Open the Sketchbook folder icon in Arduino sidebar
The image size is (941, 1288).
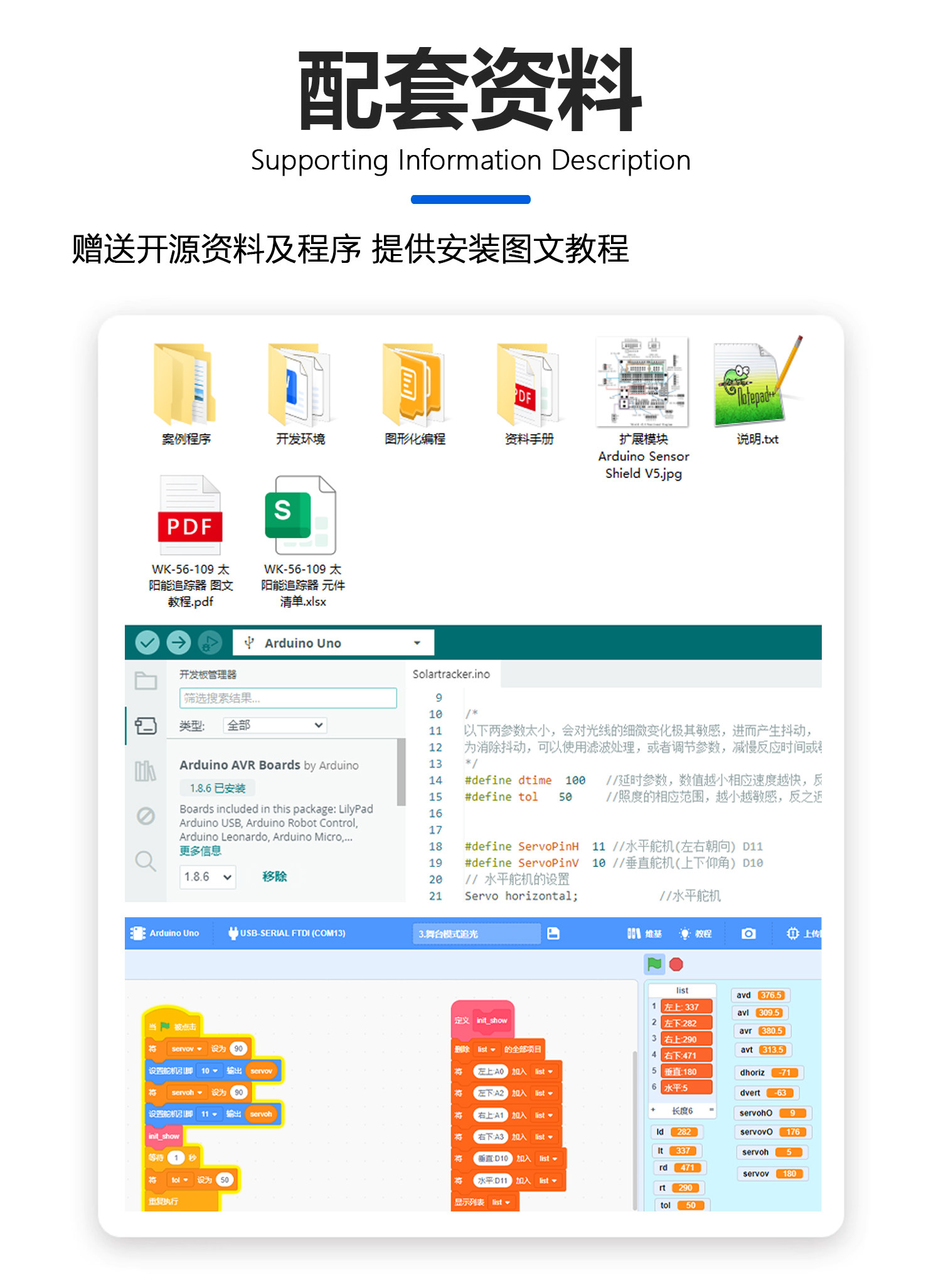(146, 681)
